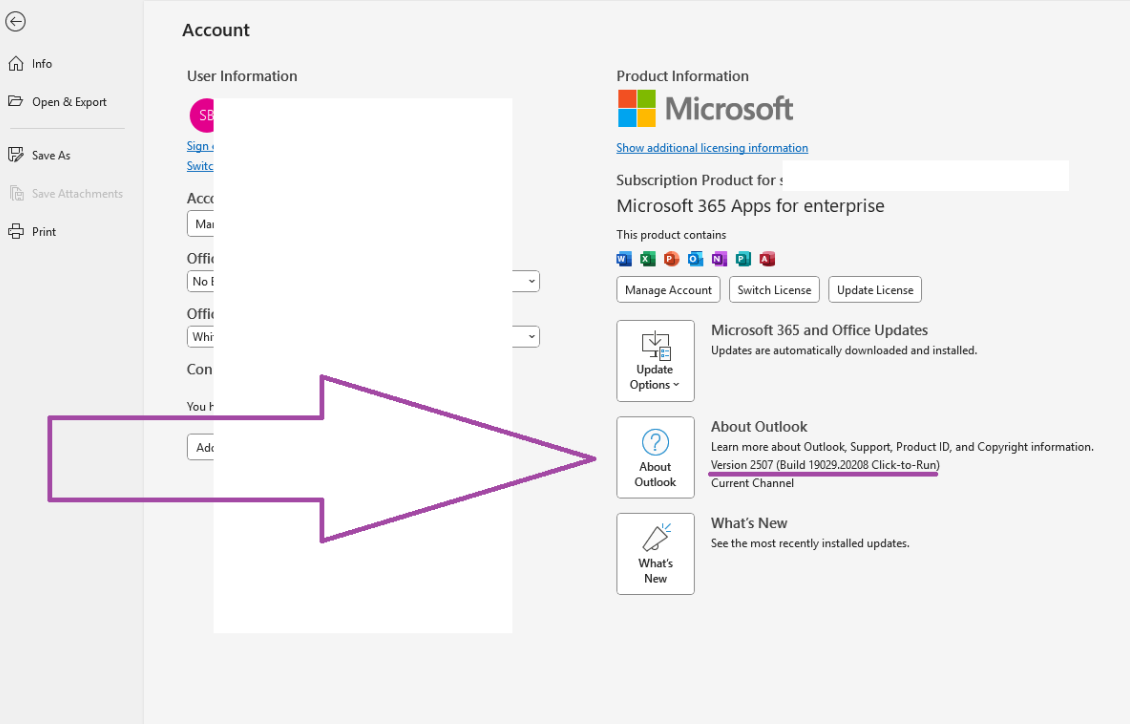1130x724 pixels.
Task: Click the Word app icon
Action: 624,259
